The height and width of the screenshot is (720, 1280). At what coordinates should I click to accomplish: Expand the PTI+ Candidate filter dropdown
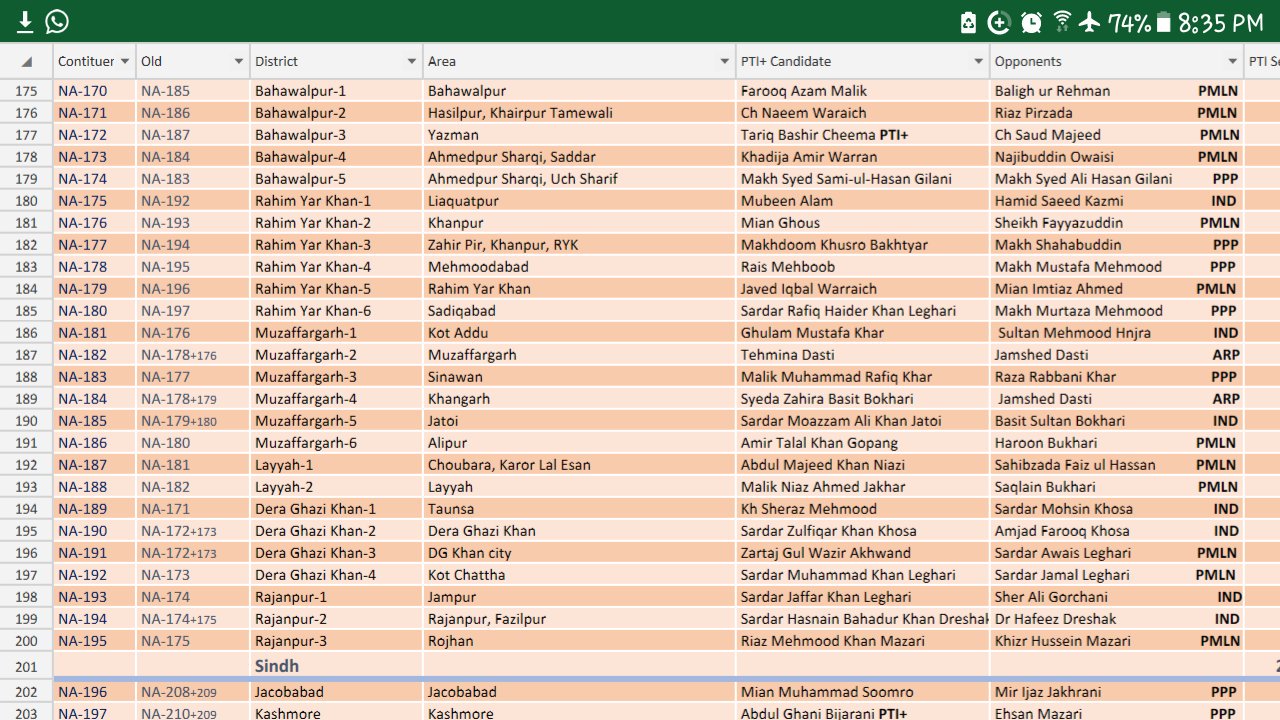point(979,62)
